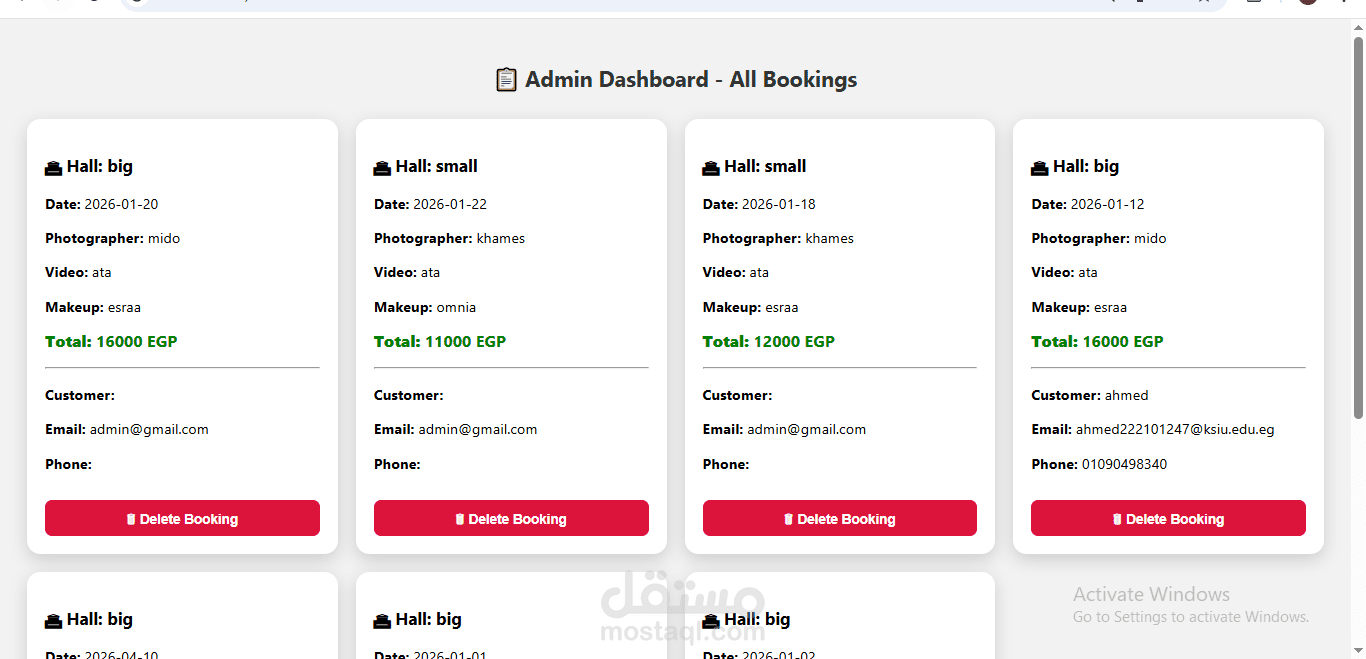Click hall icon on the 2026-01-20 booking card

[x=54, y=168]
